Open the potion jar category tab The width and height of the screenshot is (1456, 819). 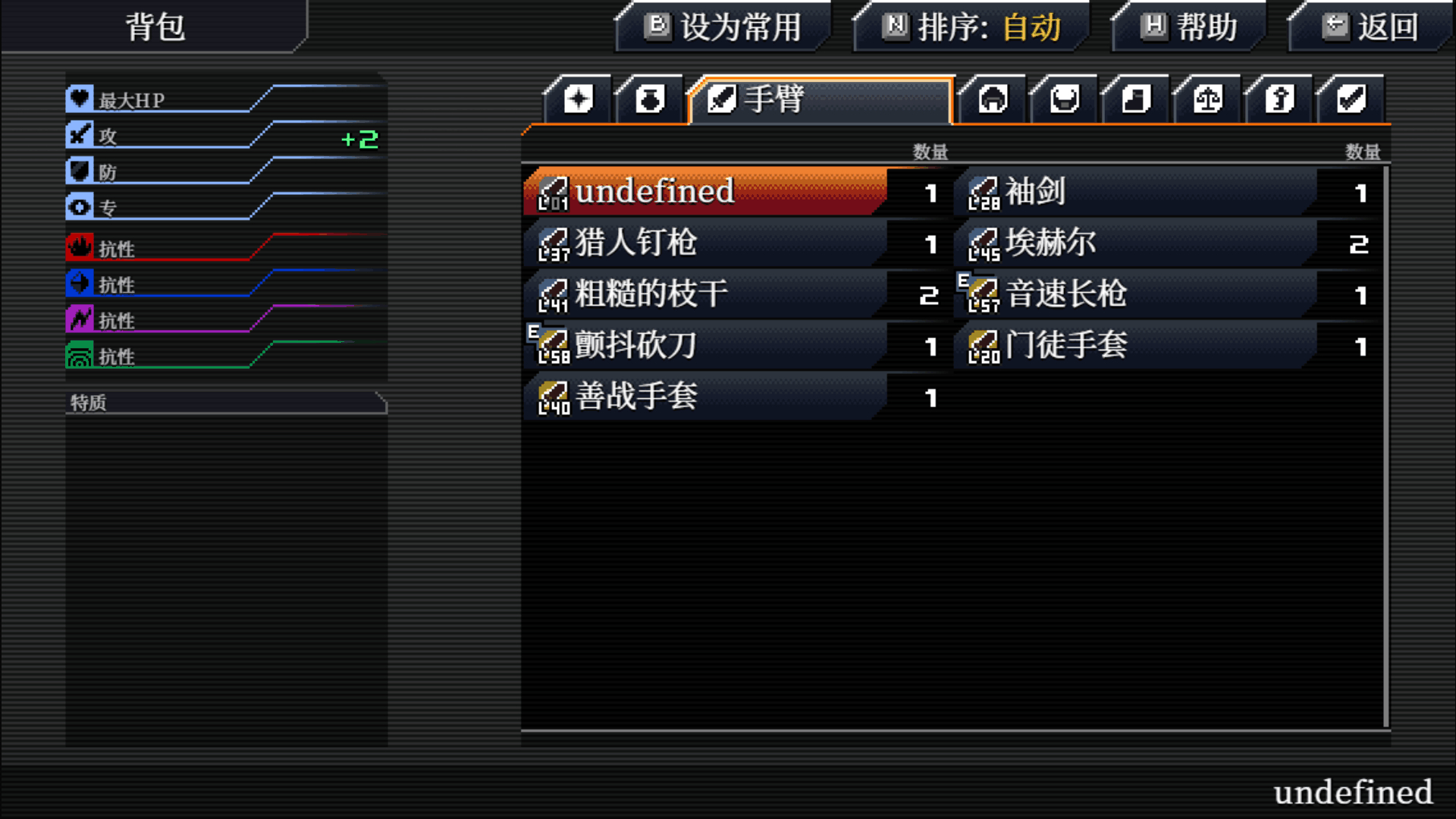coord(650,99)
